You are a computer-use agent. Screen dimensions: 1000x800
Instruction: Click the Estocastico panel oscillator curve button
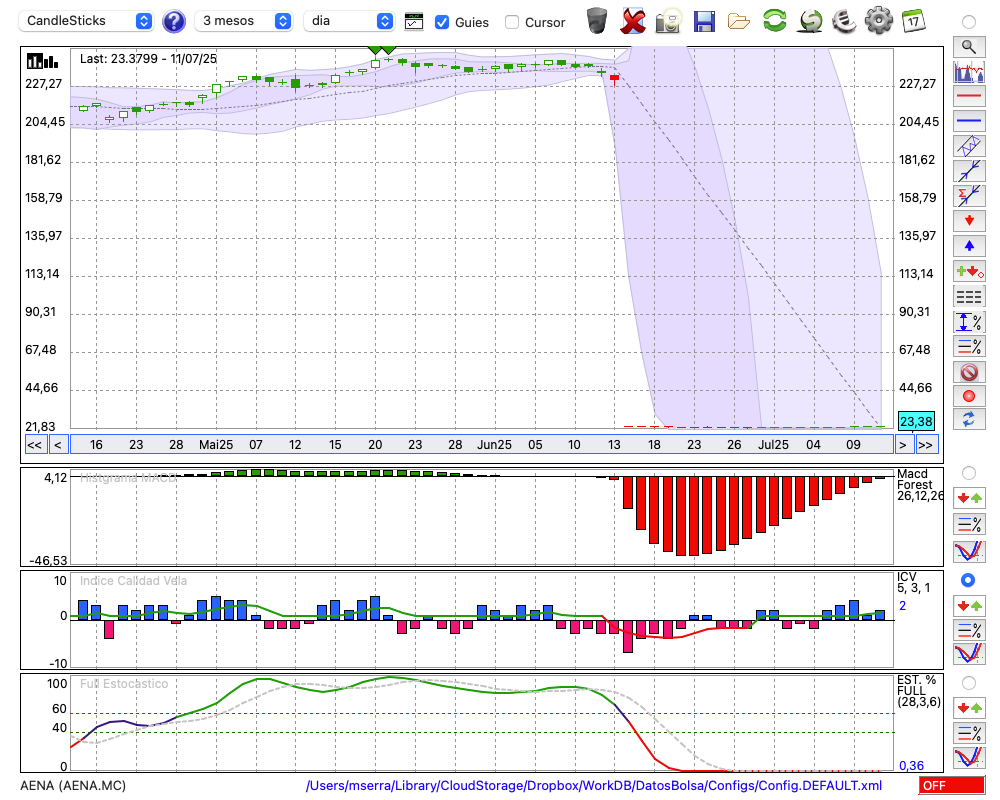(x=969, y=757)
